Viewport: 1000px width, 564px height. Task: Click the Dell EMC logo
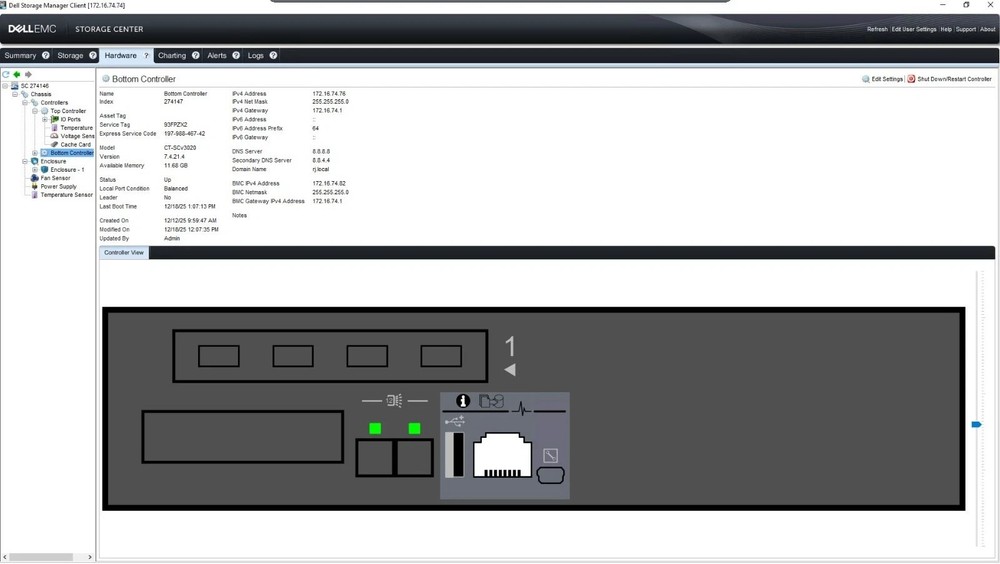[32, 29]
